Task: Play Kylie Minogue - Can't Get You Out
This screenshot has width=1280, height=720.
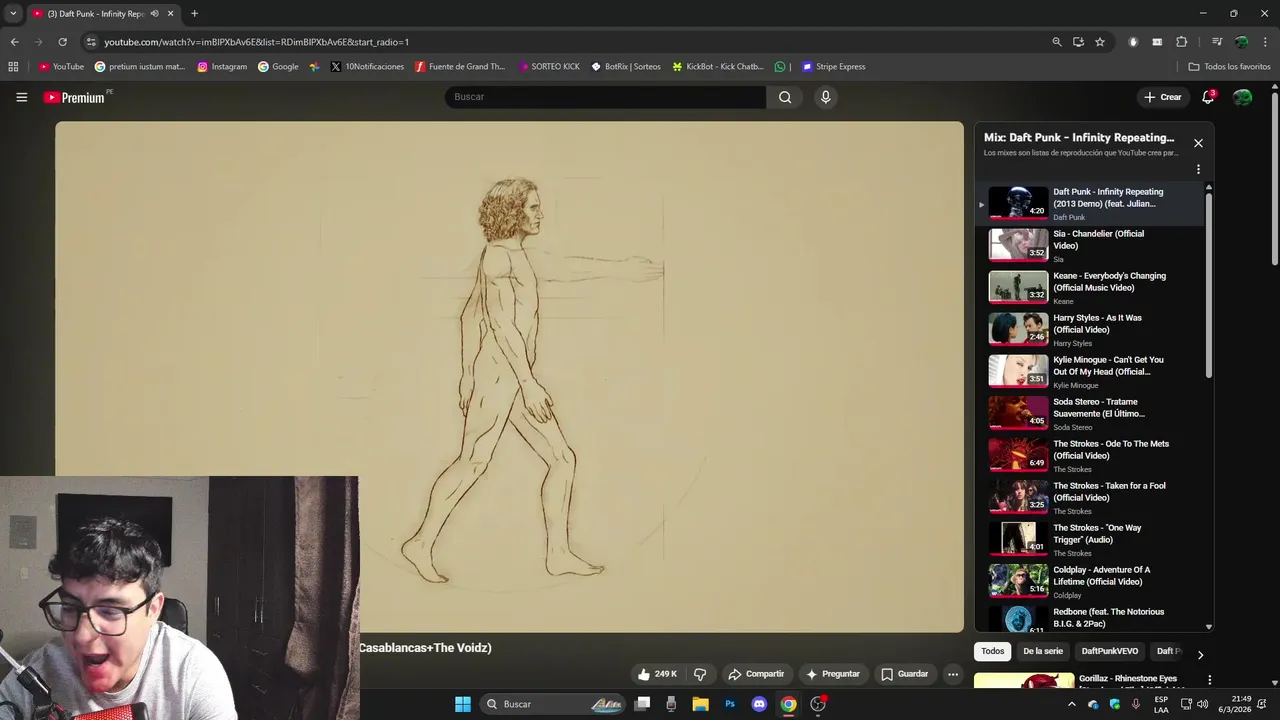Action: (x=1090, y=371)
